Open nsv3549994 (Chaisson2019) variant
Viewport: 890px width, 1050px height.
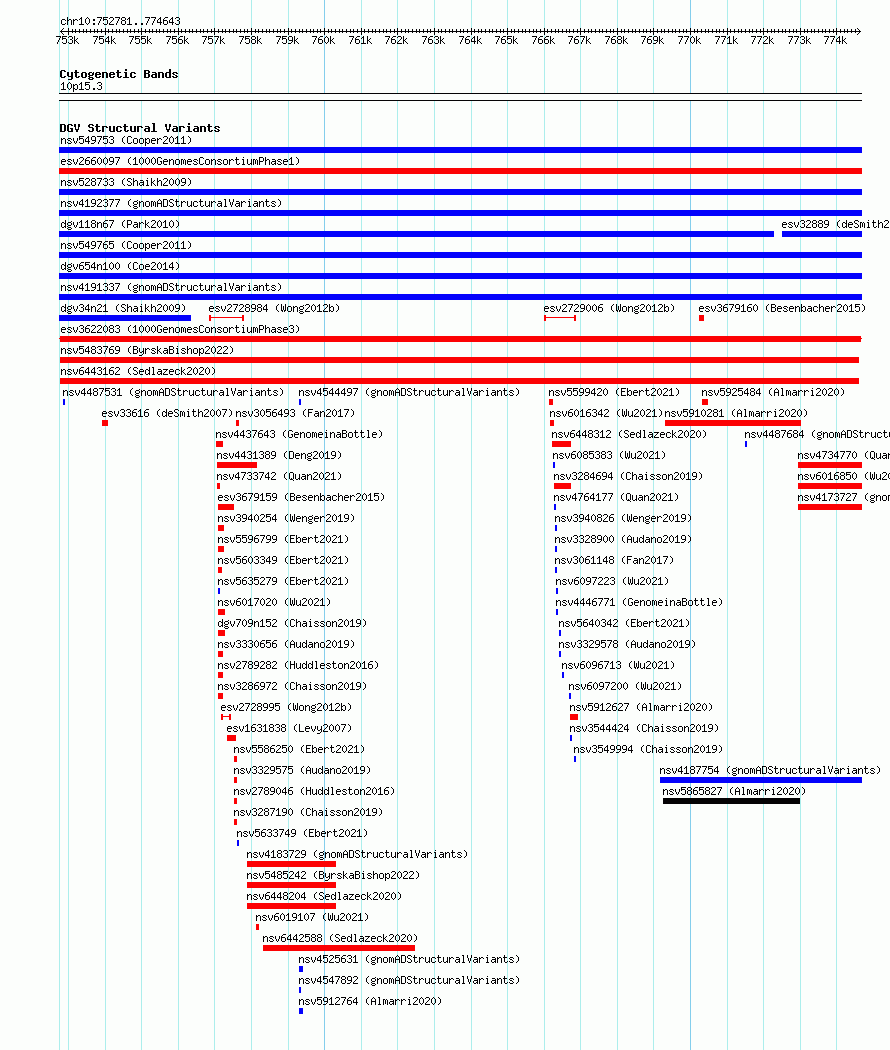pyautogui.click(x=648, y=749)
